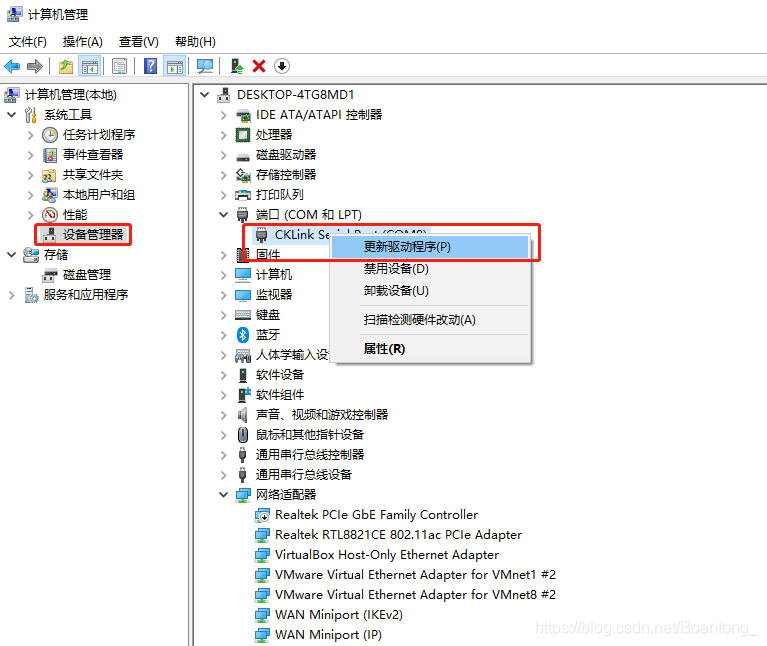The height and width of the screenshot is (646, 767).
Task: Click the red X uninstall device icon
Action: coord(259,66)
